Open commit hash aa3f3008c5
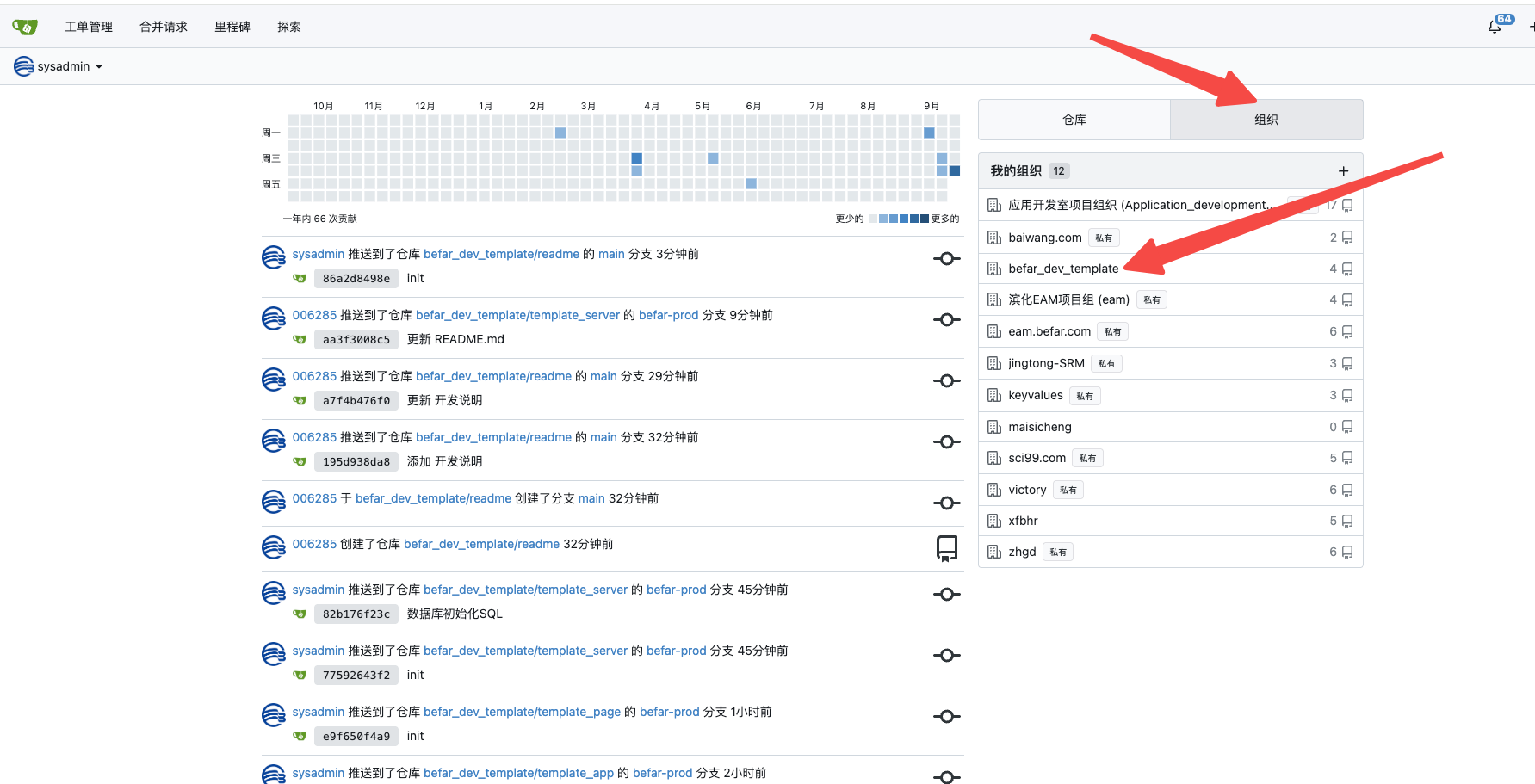Image resolution: width=1535 pixels, height=784 pixels. point(356,339)
